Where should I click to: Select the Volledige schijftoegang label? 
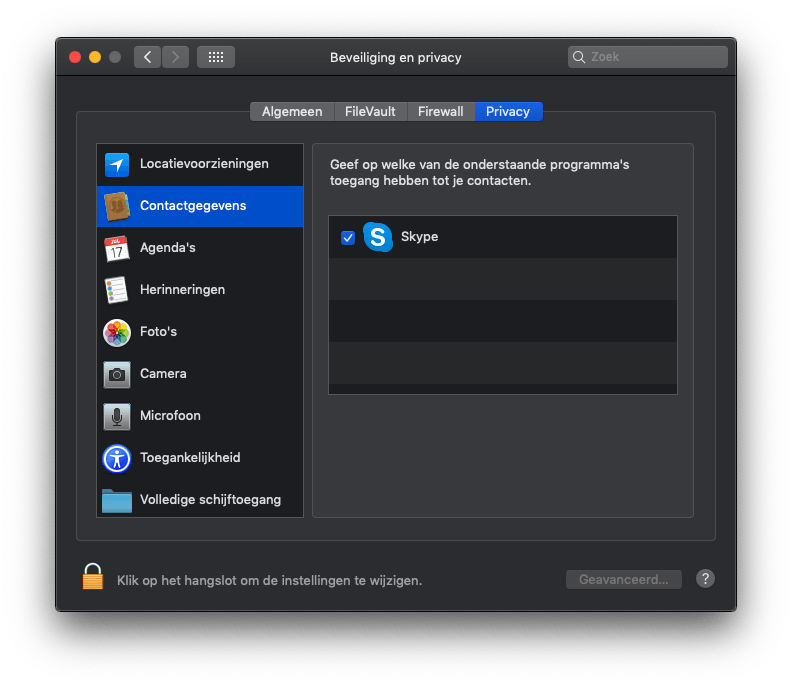[210, 499]
